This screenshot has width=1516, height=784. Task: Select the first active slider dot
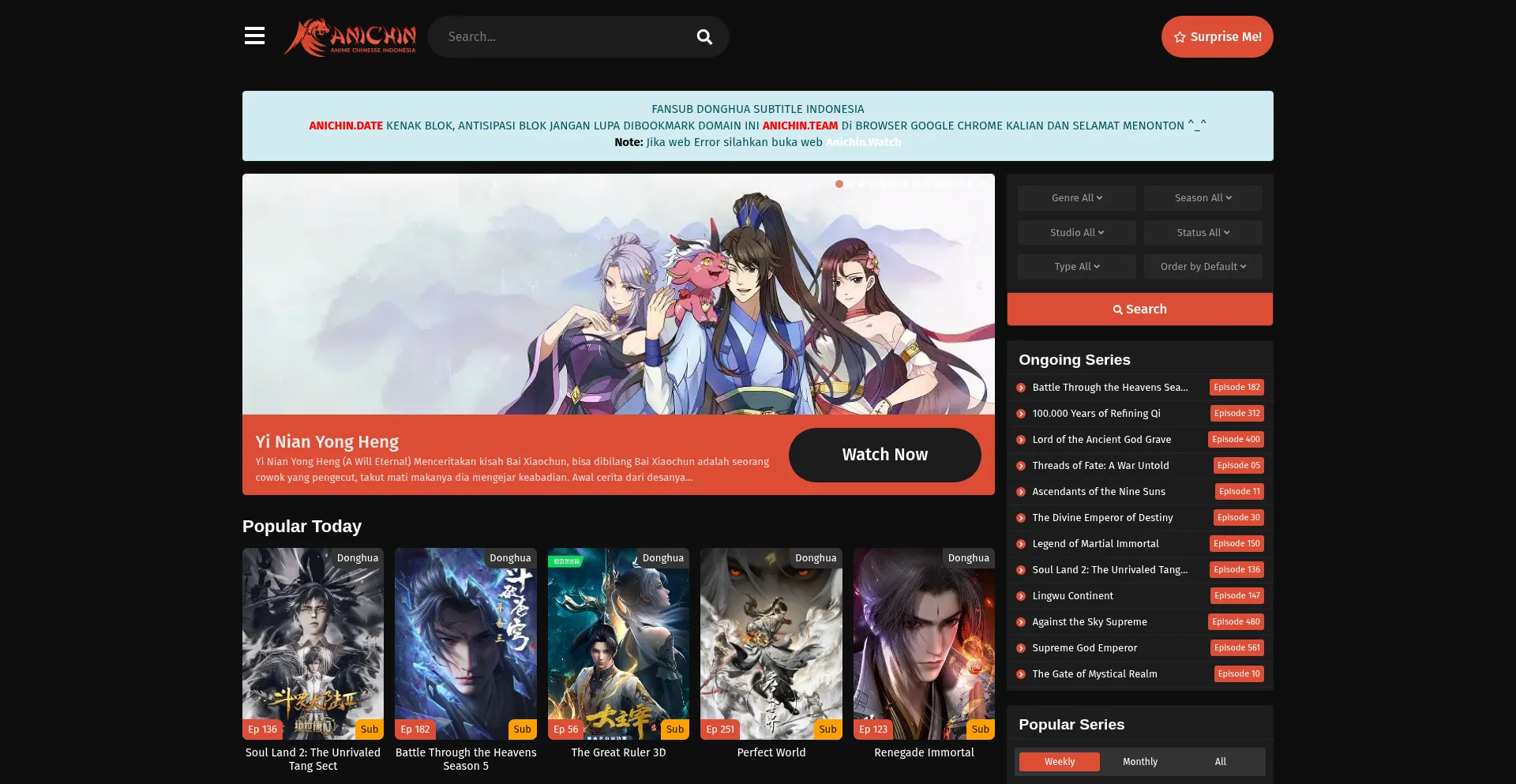coord(839,184)
